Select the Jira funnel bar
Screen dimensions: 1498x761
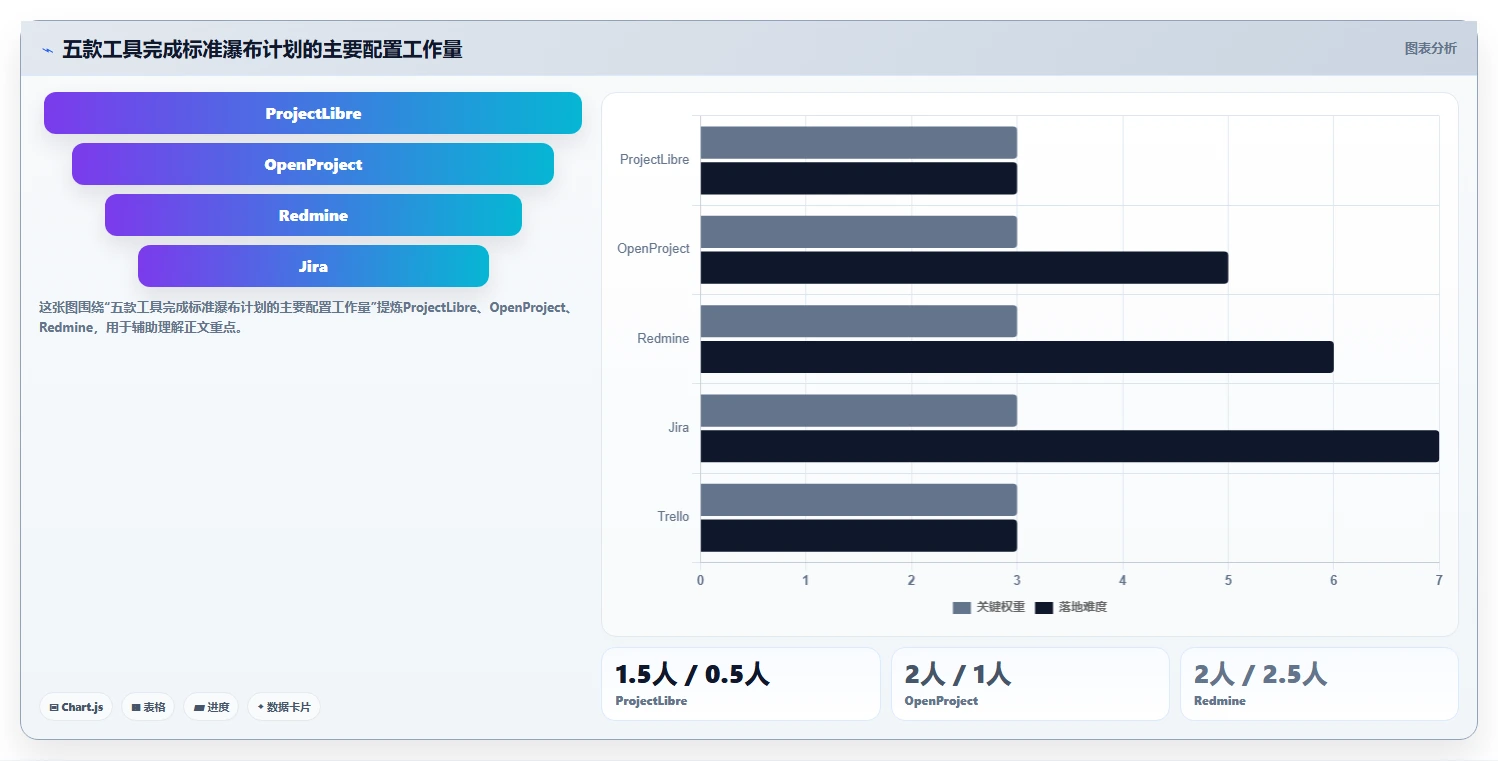pos(313,266)
